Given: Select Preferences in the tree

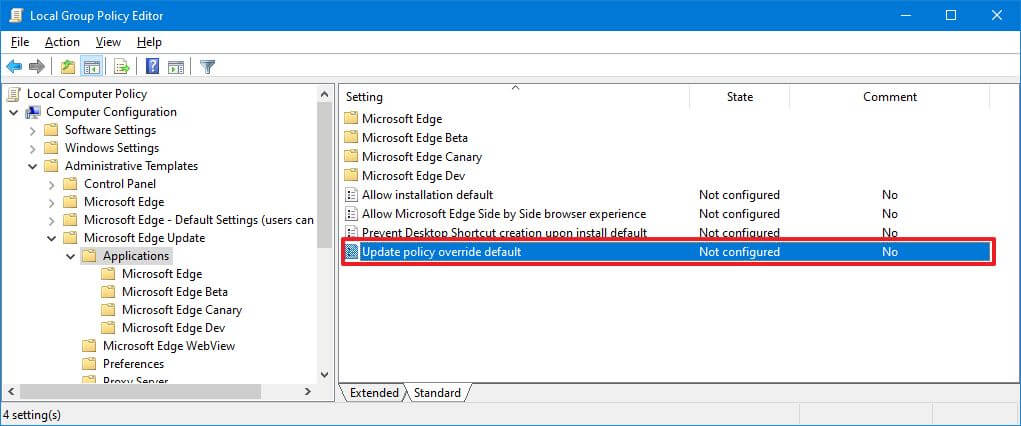Looking at the screenshot, I should (x=133, y=363).
